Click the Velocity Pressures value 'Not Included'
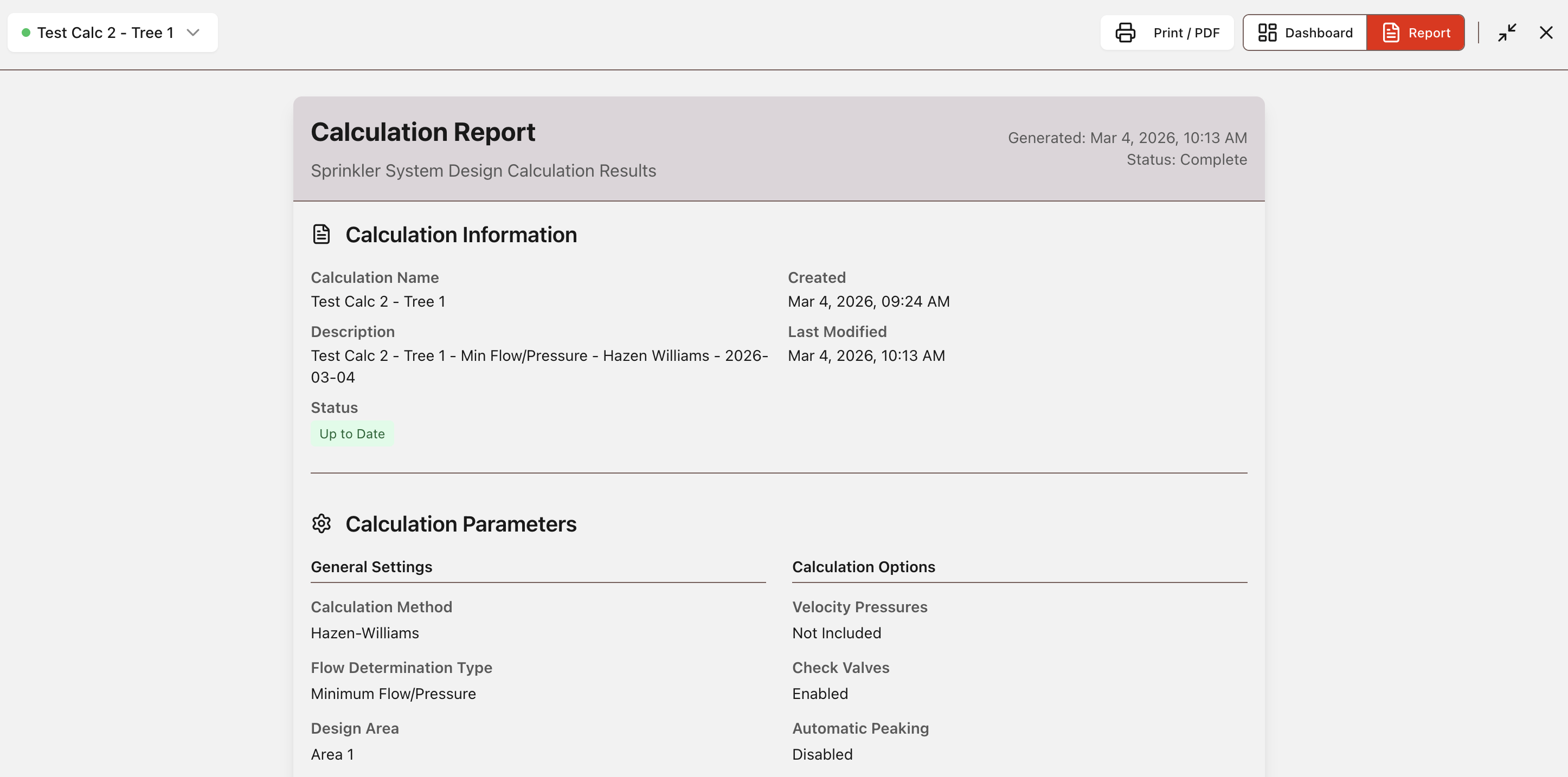The image size is (1568, 777). [x=837, y=633]
